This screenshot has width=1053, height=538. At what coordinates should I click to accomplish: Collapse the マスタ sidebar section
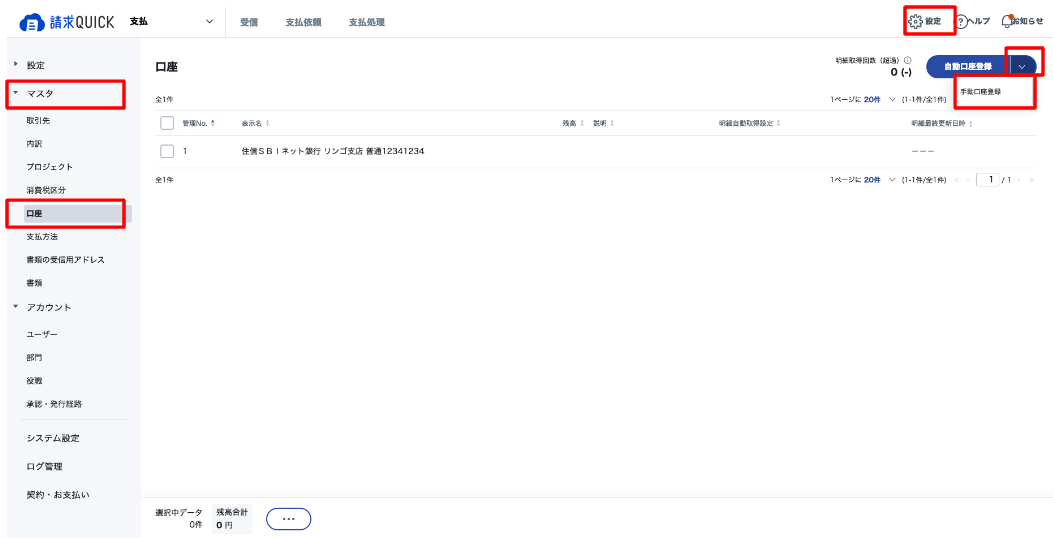click(x=16, y=93)
